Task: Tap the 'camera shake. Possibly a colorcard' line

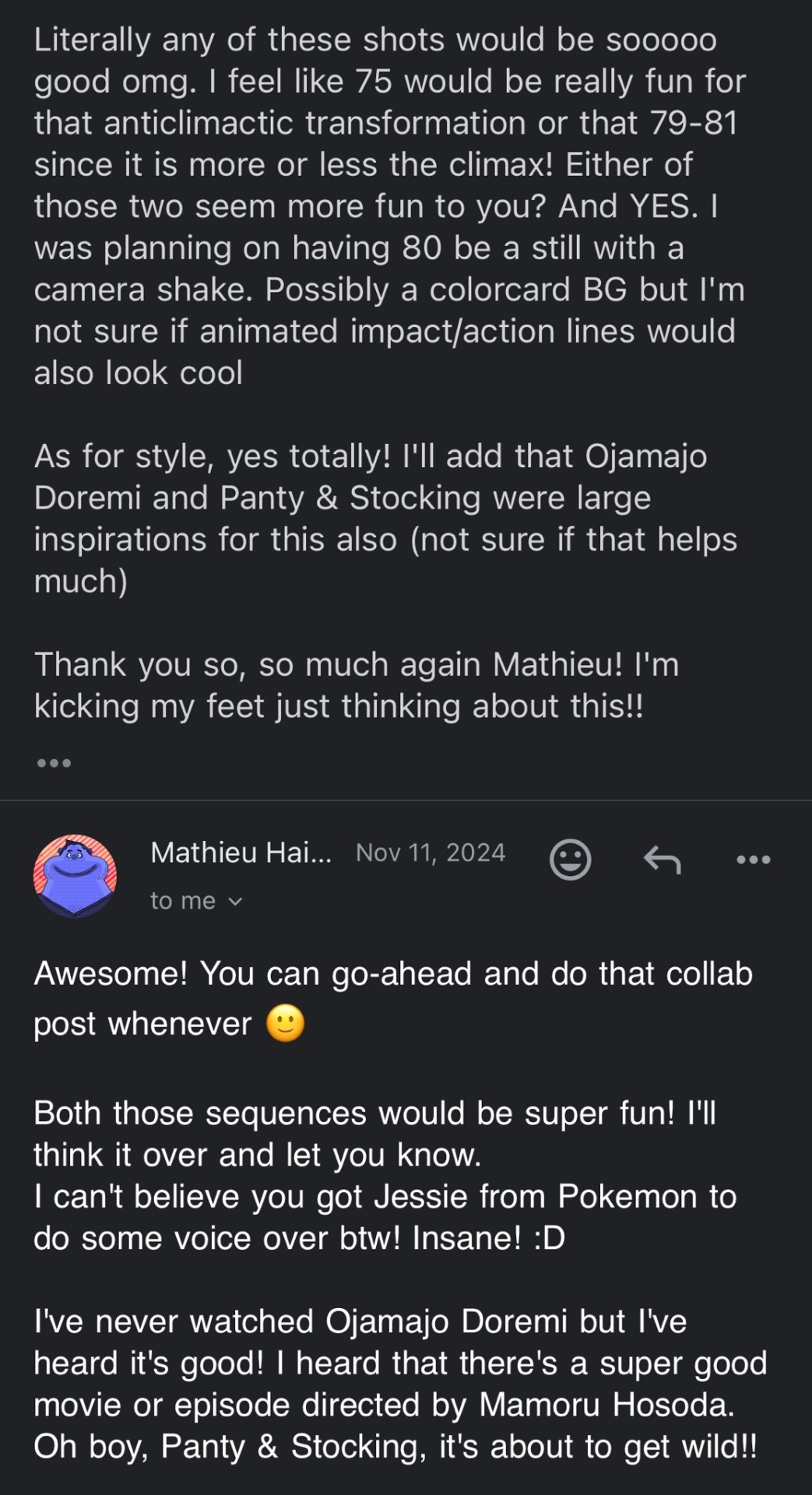Action: [388, 290]
